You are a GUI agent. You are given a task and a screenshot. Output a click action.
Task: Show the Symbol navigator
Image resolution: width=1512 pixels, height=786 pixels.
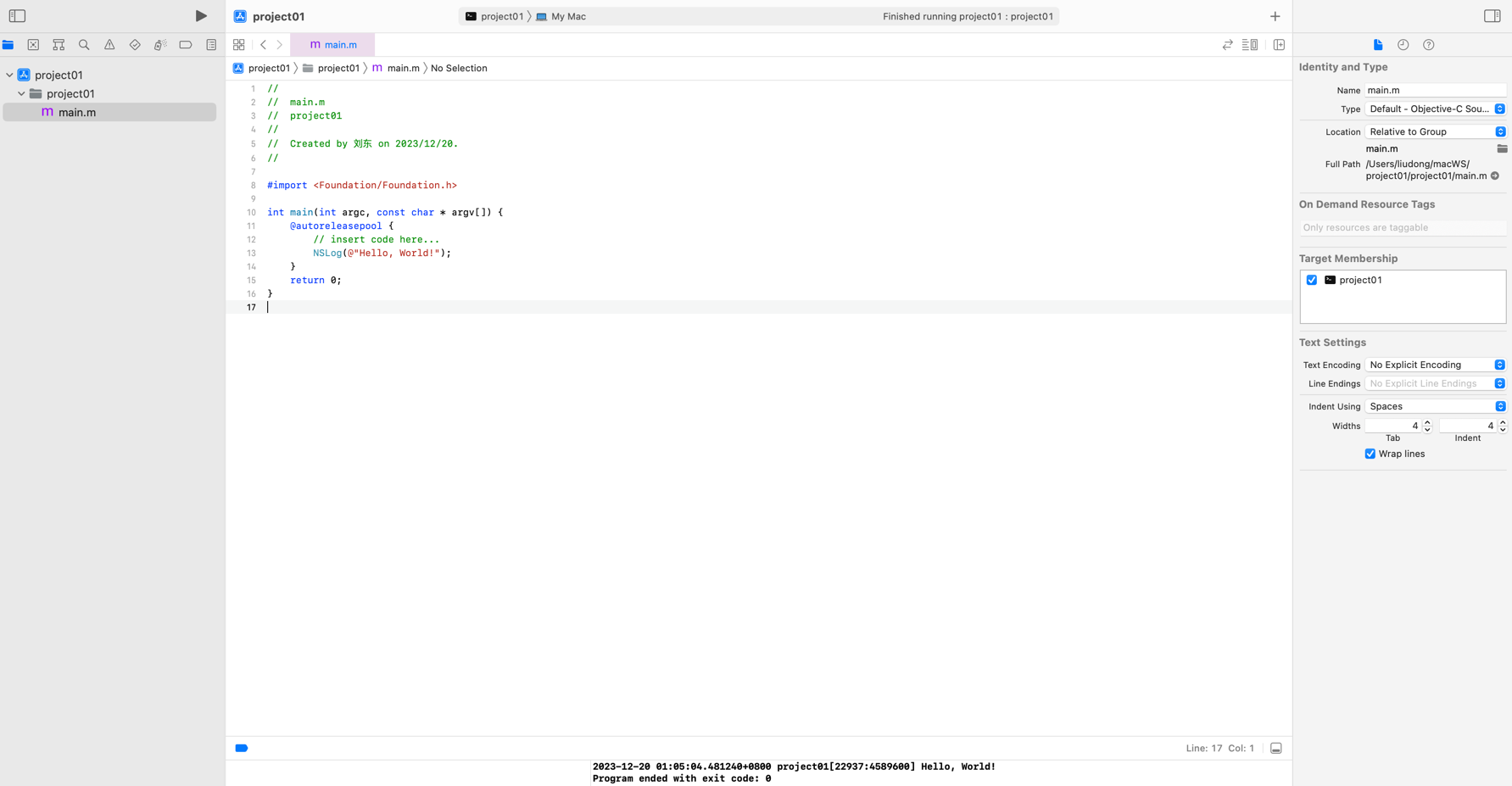(x=59, y=45)
